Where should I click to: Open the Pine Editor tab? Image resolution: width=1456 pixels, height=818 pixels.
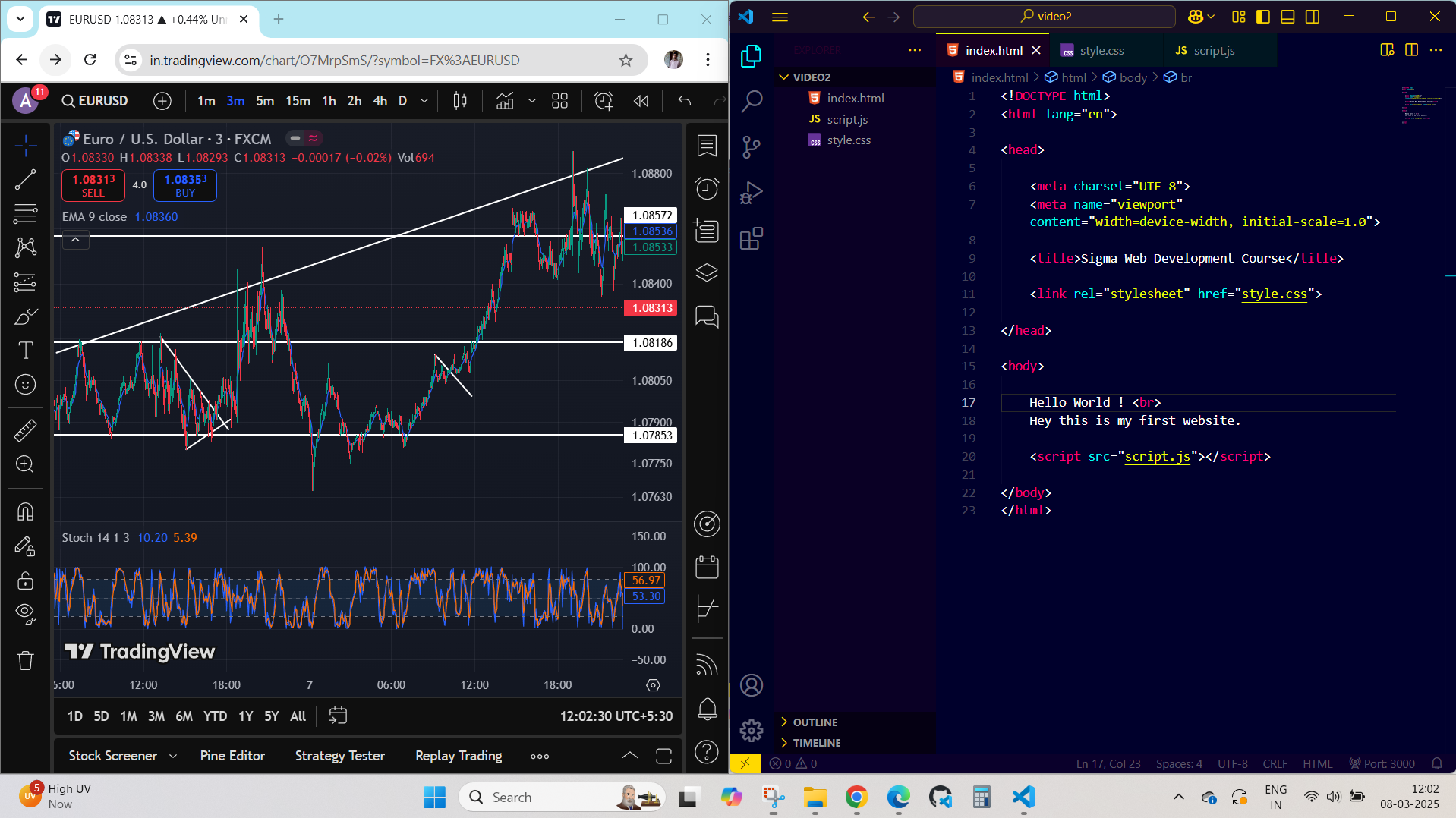point(232,756)
